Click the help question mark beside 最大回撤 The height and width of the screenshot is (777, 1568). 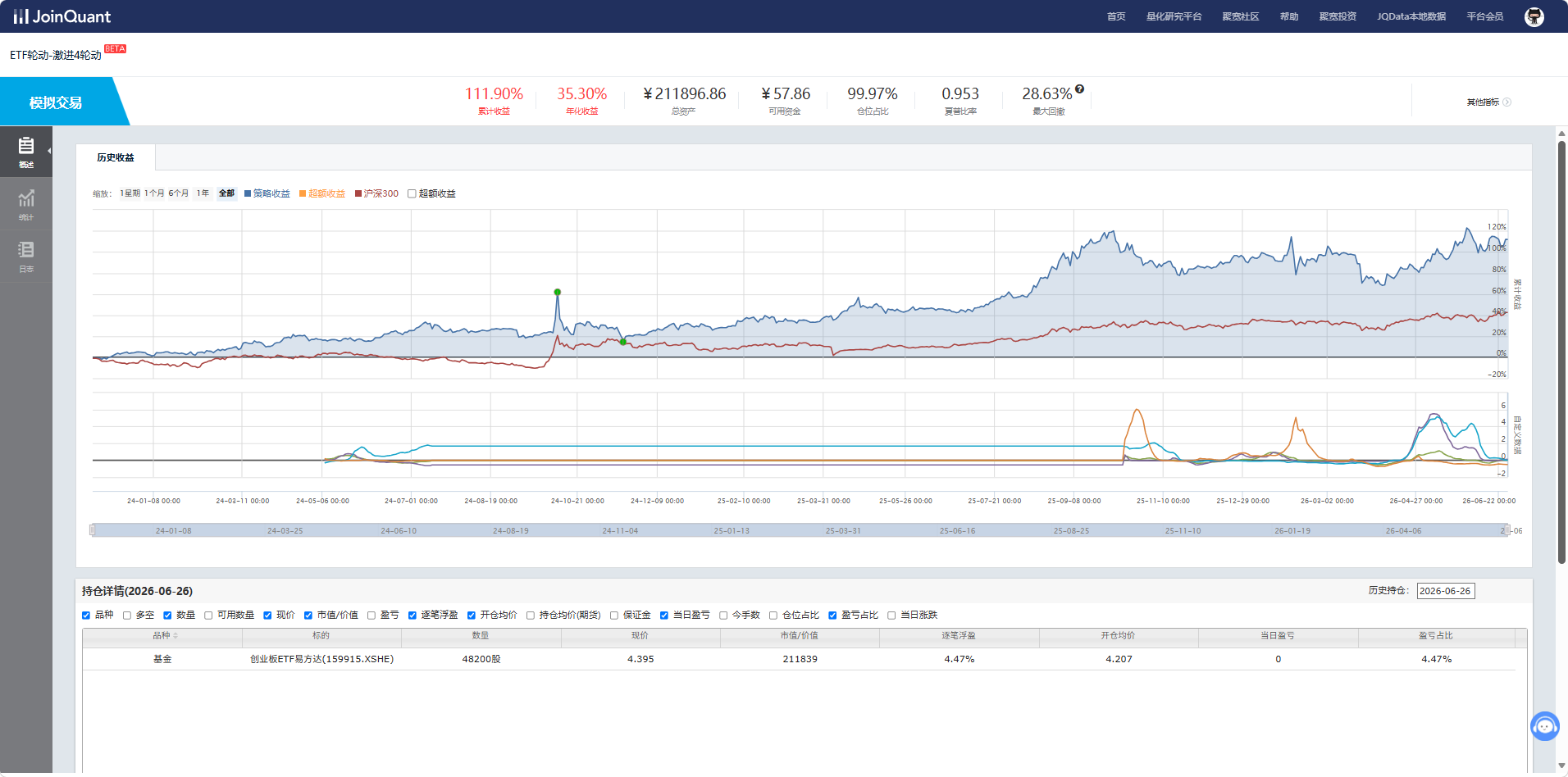click(x=1079, y=89)
